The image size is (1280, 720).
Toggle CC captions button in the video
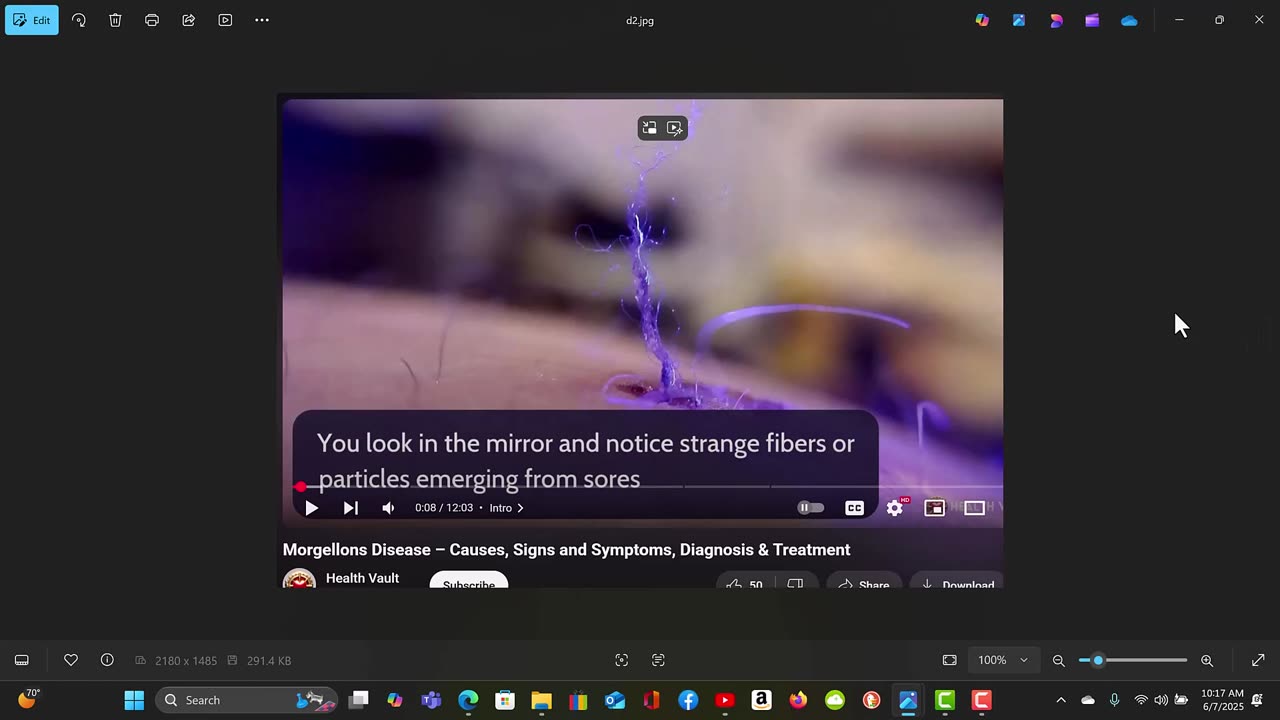tap(854, 508)
